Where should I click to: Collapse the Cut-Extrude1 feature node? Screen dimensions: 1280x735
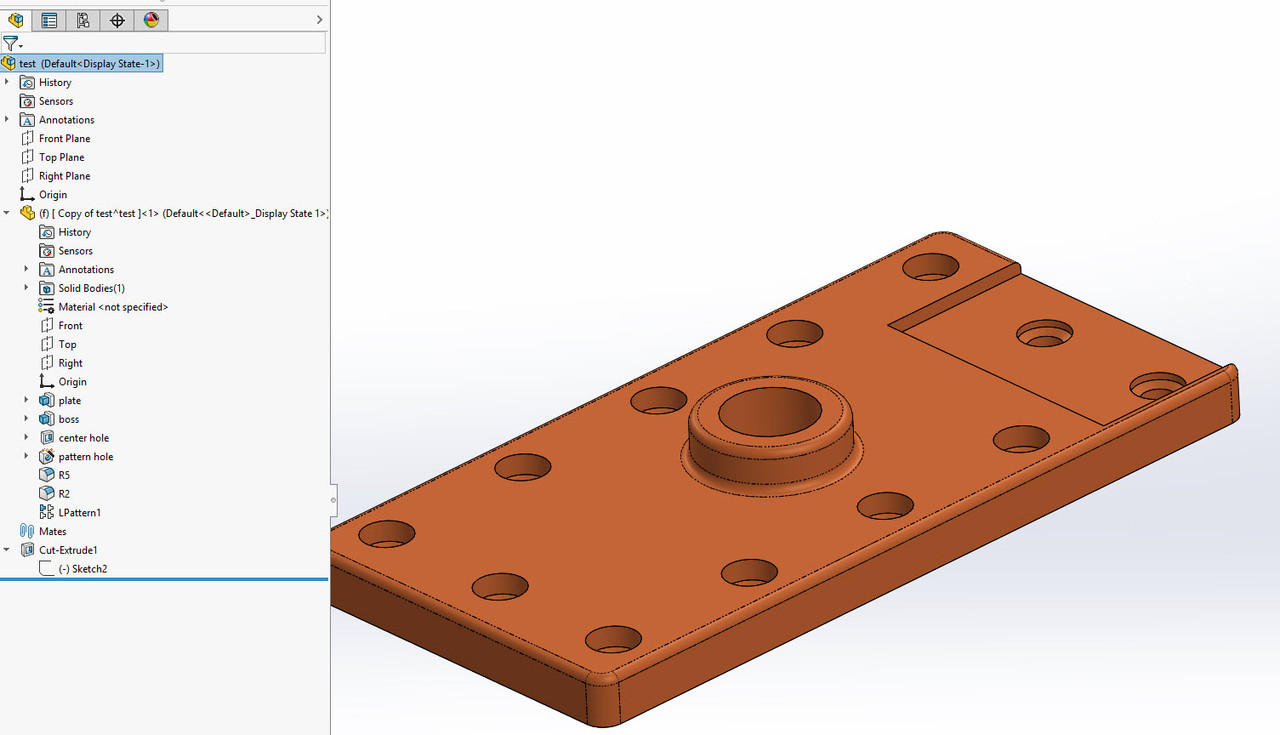(7, 549)
